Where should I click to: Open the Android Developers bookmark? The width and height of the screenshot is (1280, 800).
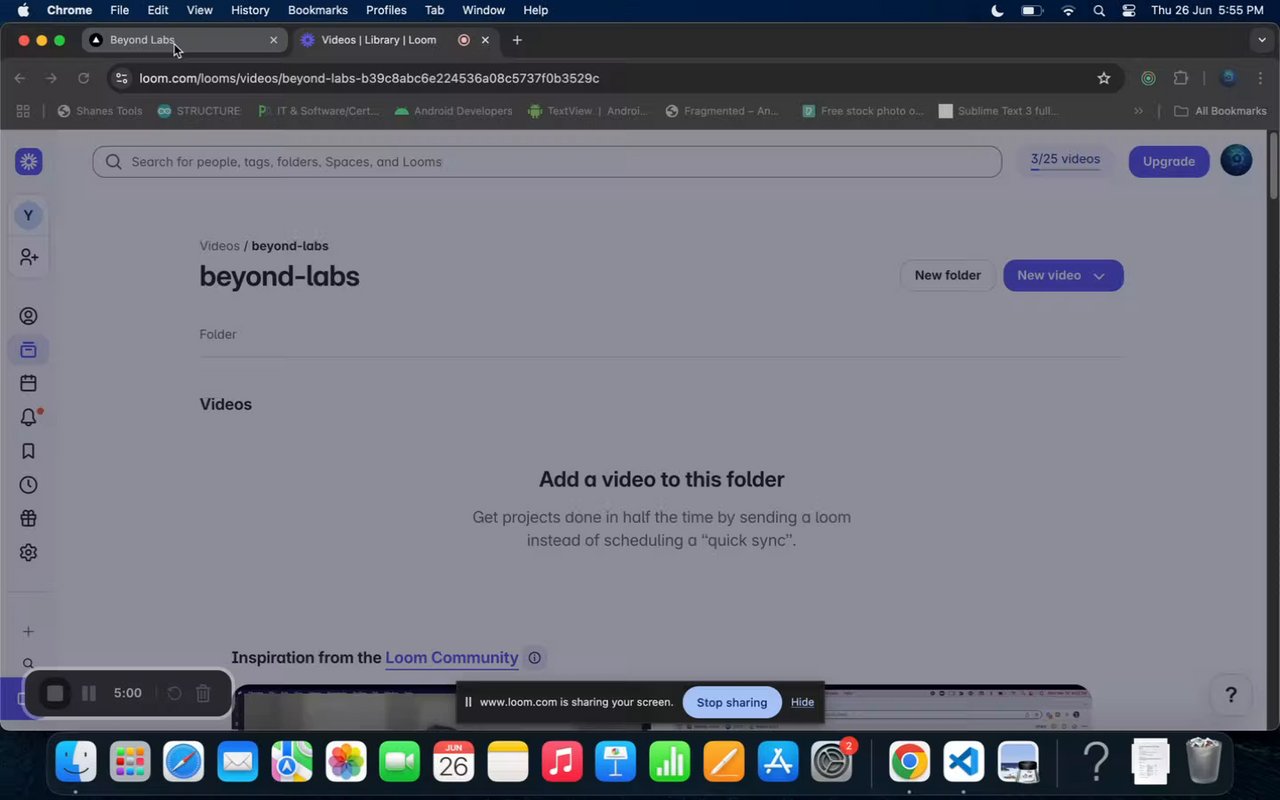453,111
